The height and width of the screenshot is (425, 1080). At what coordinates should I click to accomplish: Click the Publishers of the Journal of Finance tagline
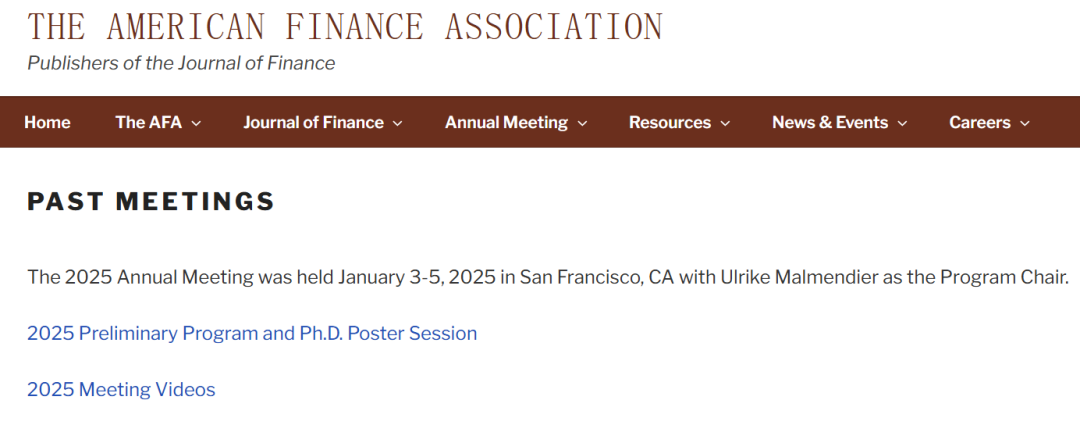tap(181, 63)
